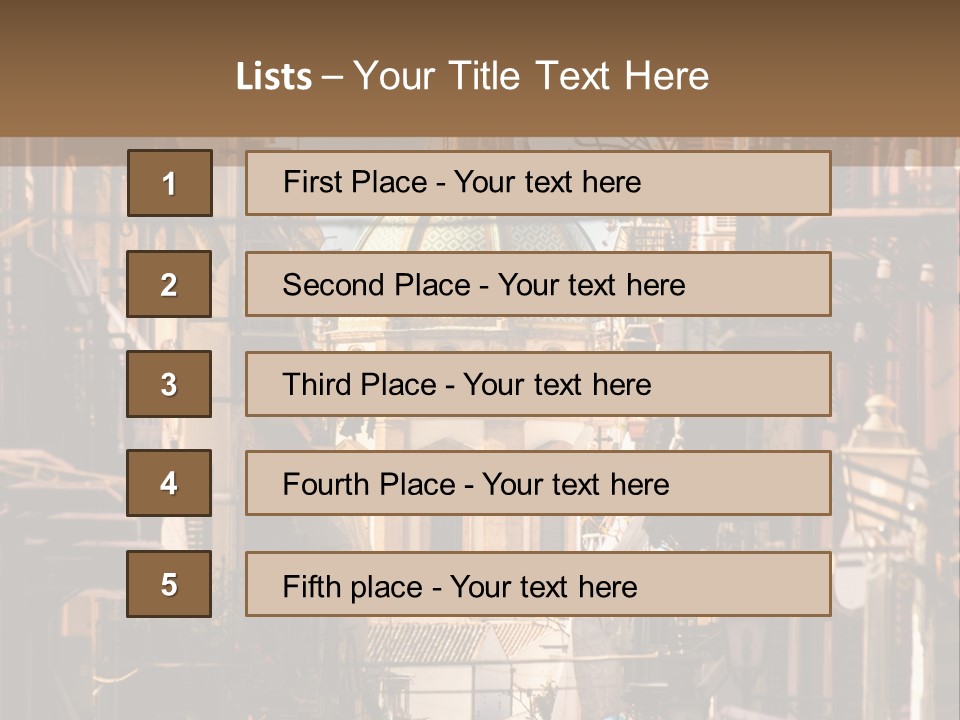Click the bold word Lists in title

(274, 76)
